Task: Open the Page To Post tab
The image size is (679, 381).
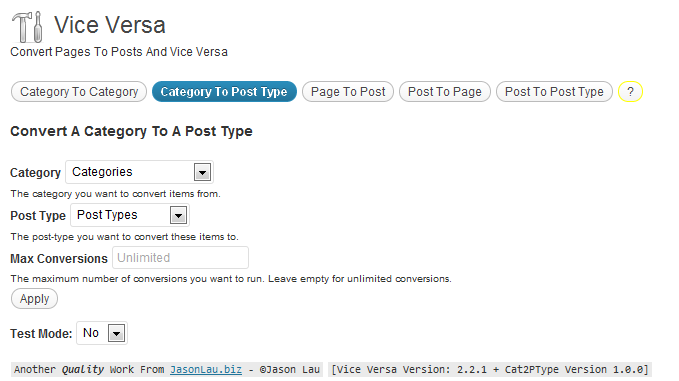Action: click(x=348, y=91)
